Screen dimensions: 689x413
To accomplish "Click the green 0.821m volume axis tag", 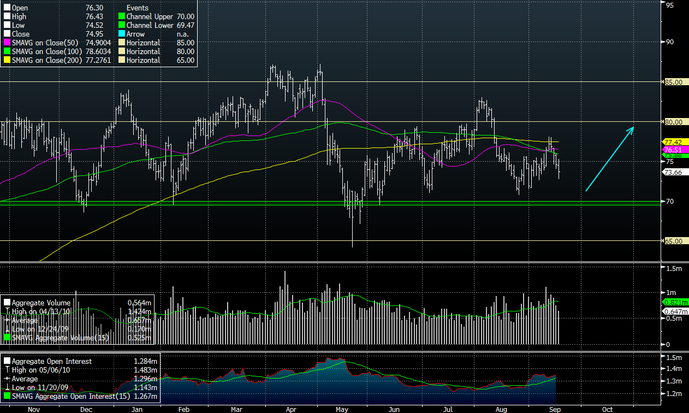I will [x=675, y=302].
